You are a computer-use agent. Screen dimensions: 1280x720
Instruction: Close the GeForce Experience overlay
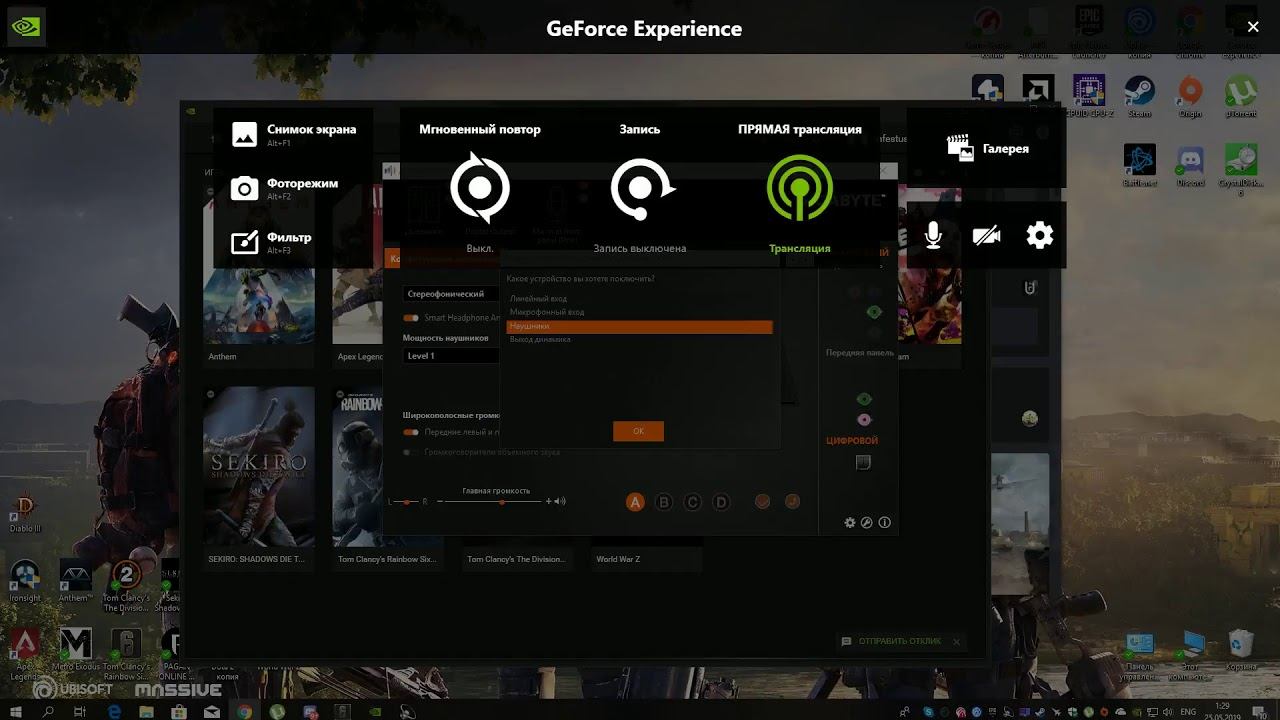(1253, 27)
